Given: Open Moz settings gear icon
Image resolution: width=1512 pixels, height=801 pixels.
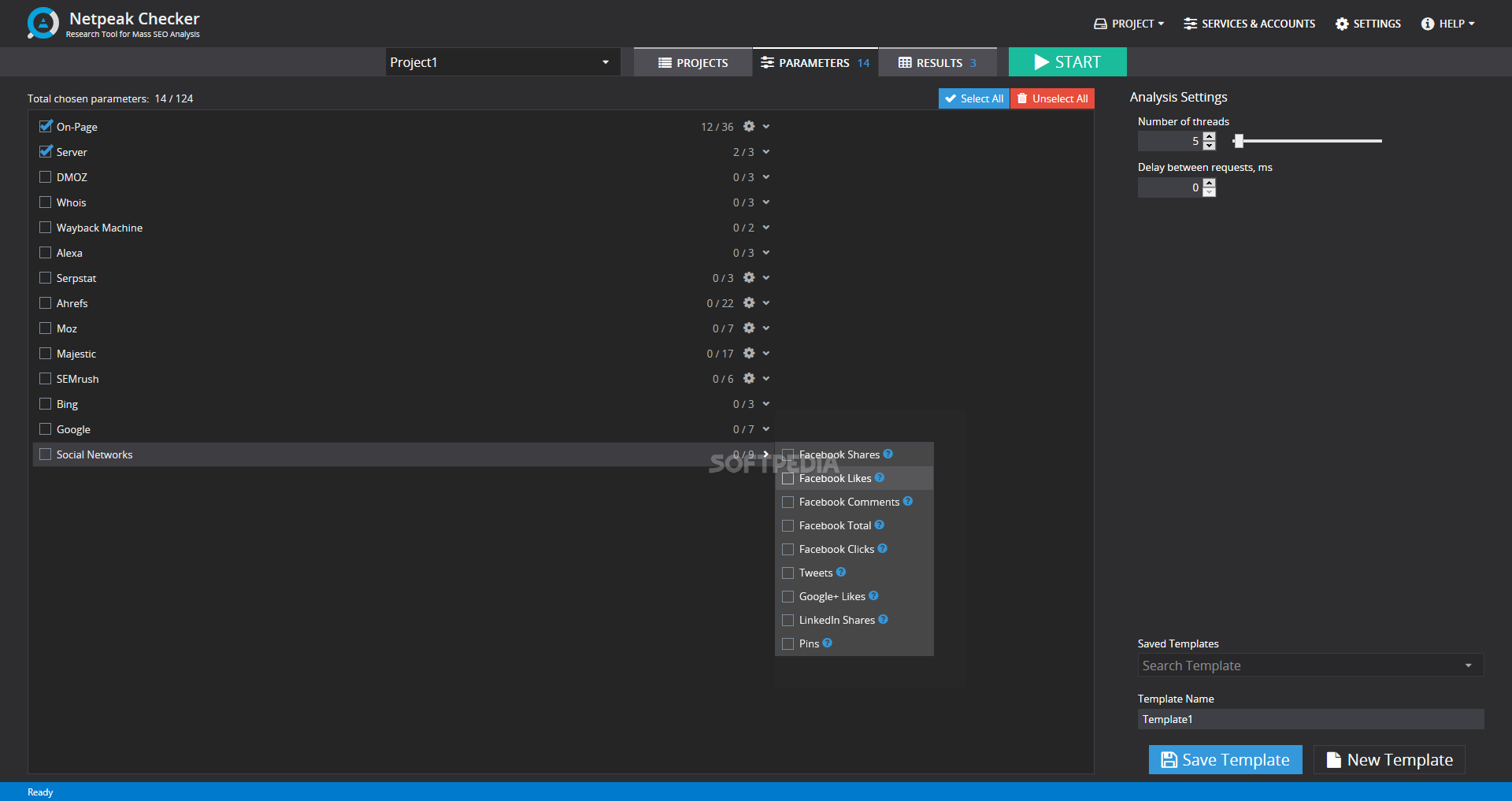Looking at the screenshot, I should 749,328.
